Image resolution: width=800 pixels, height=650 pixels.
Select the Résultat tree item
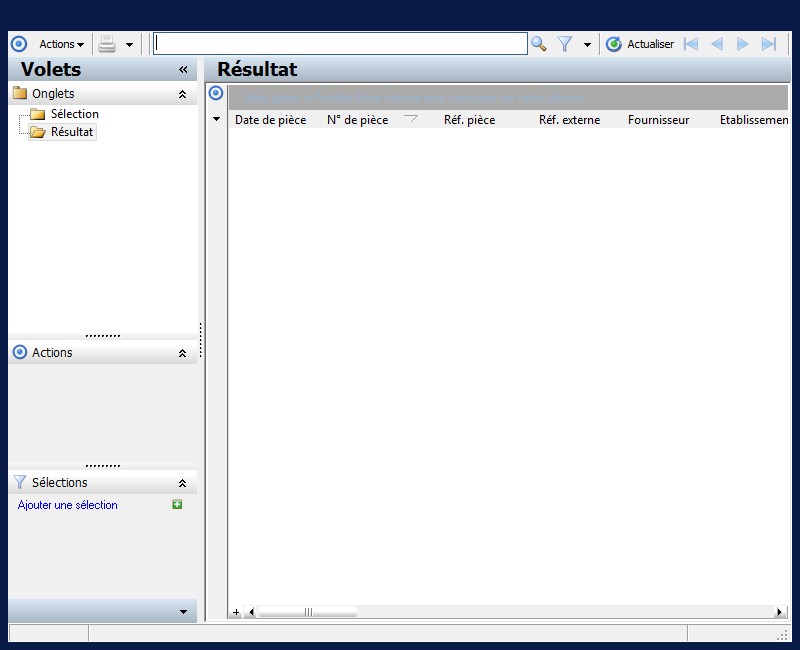[x=72, y=132]
